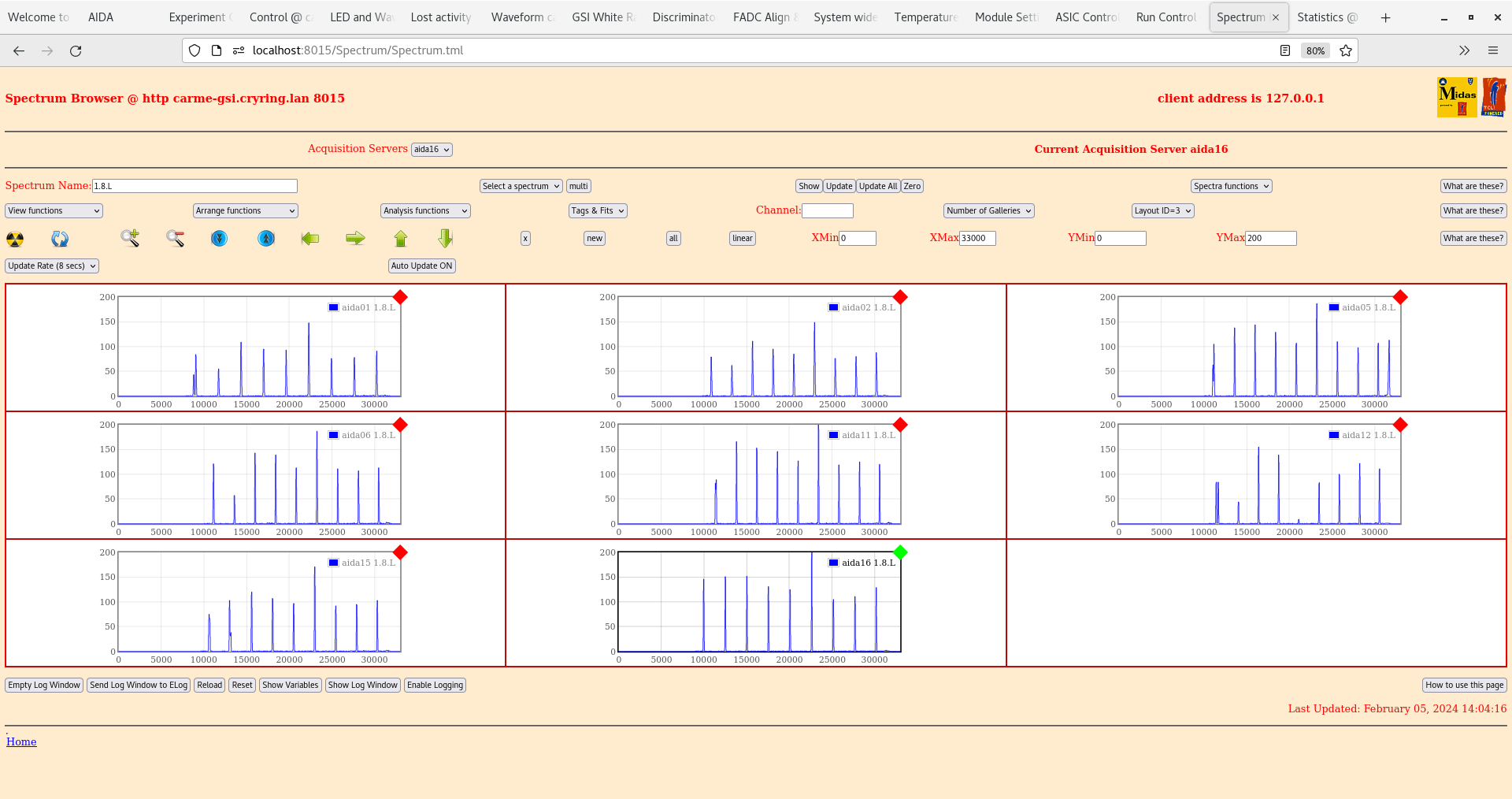
Task: Follow the Home link
Action: [21, 742]
